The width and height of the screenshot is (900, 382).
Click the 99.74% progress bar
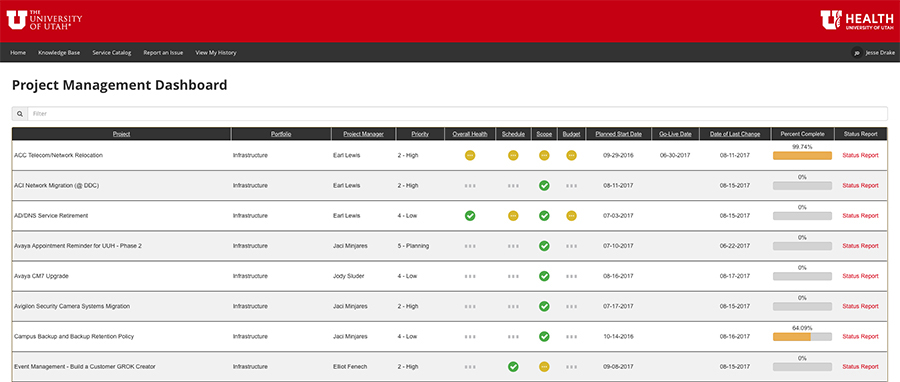click(802, 155)
